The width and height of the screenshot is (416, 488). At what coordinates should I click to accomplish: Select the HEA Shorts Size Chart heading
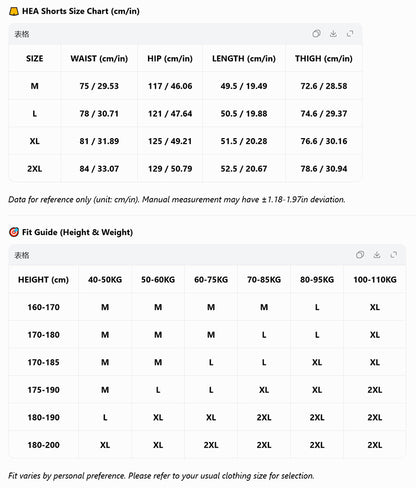81,11
